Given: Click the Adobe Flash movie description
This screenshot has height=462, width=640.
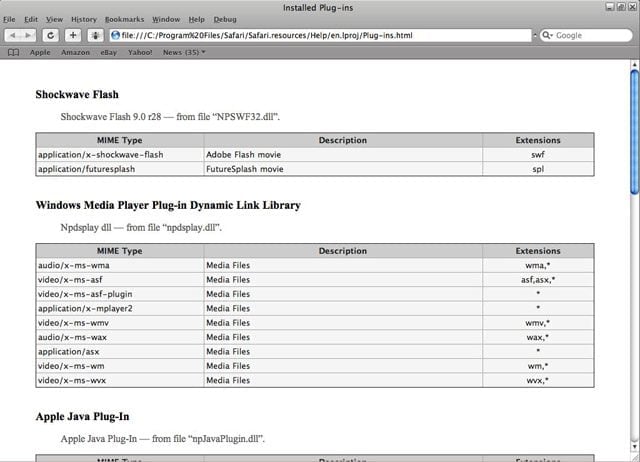Looking at the screenshot, I should (x=343, y=155).
